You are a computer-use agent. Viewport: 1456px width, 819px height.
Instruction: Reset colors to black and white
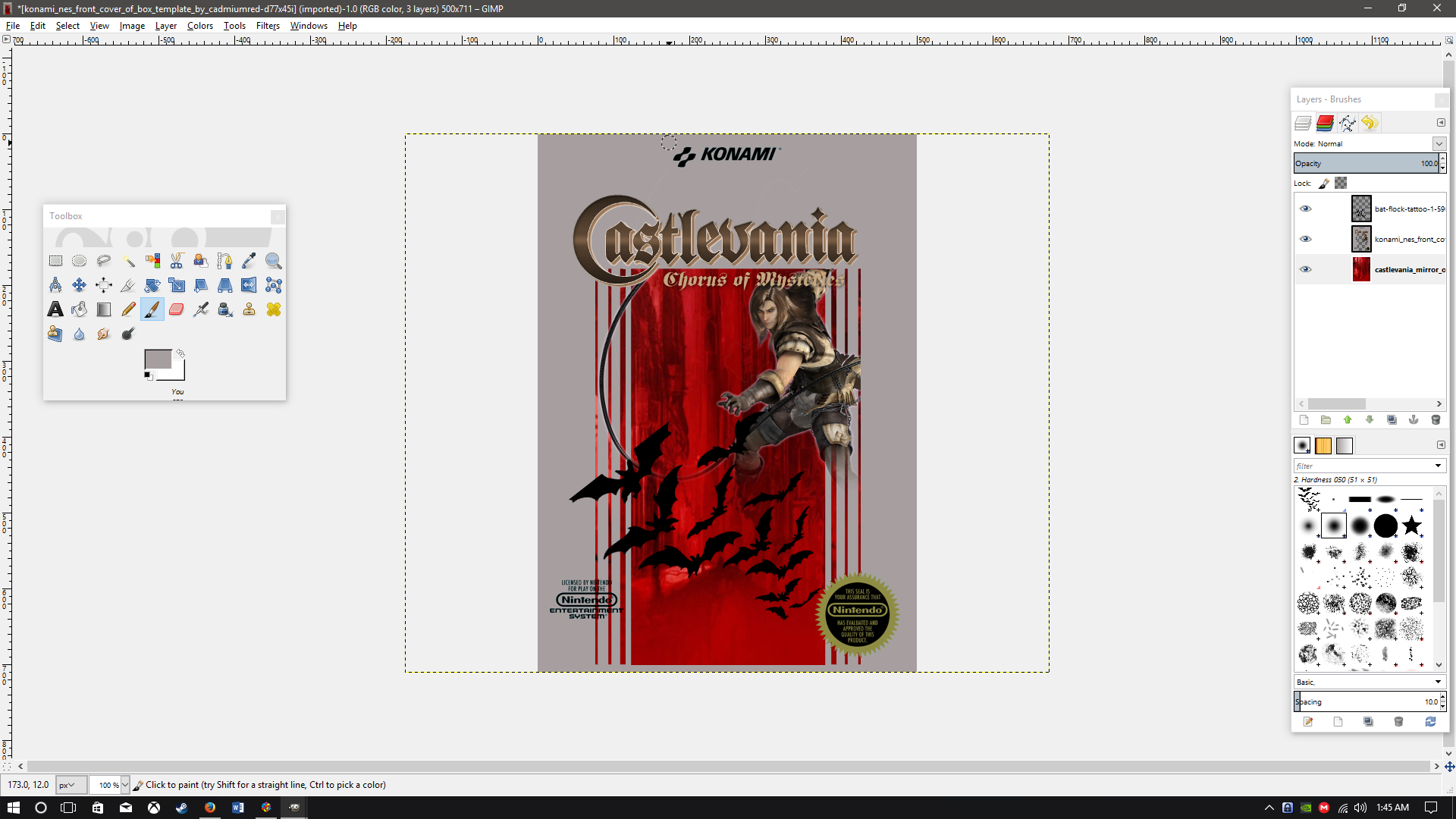[x=148, y=376]
